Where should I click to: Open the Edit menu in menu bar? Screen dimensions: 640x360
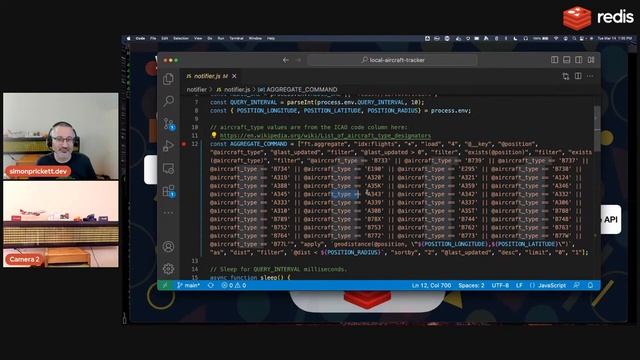pos(164,38)
